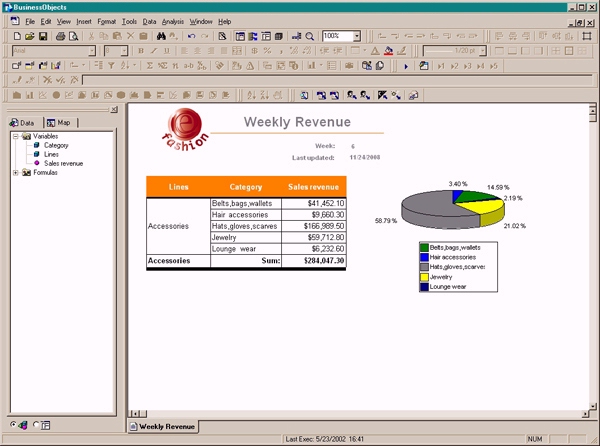
Task: Click the Print icon
Action: click(x=60, y=36)
